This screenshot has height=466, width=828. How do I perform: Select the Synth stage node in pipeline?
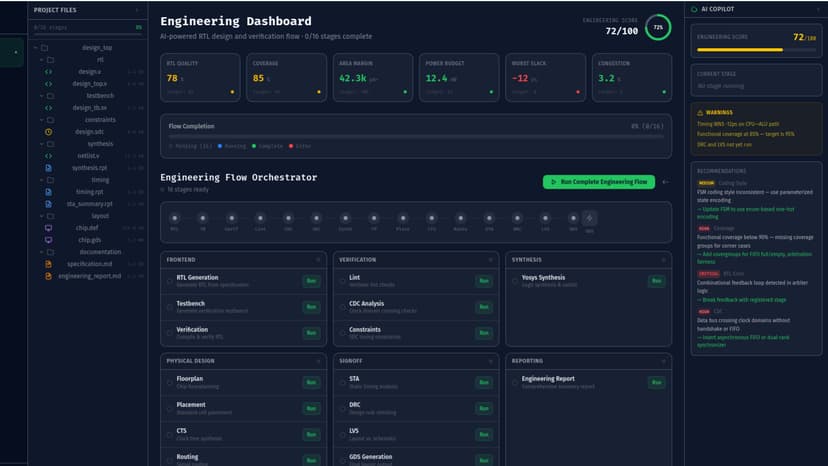[x=345, y=218]
